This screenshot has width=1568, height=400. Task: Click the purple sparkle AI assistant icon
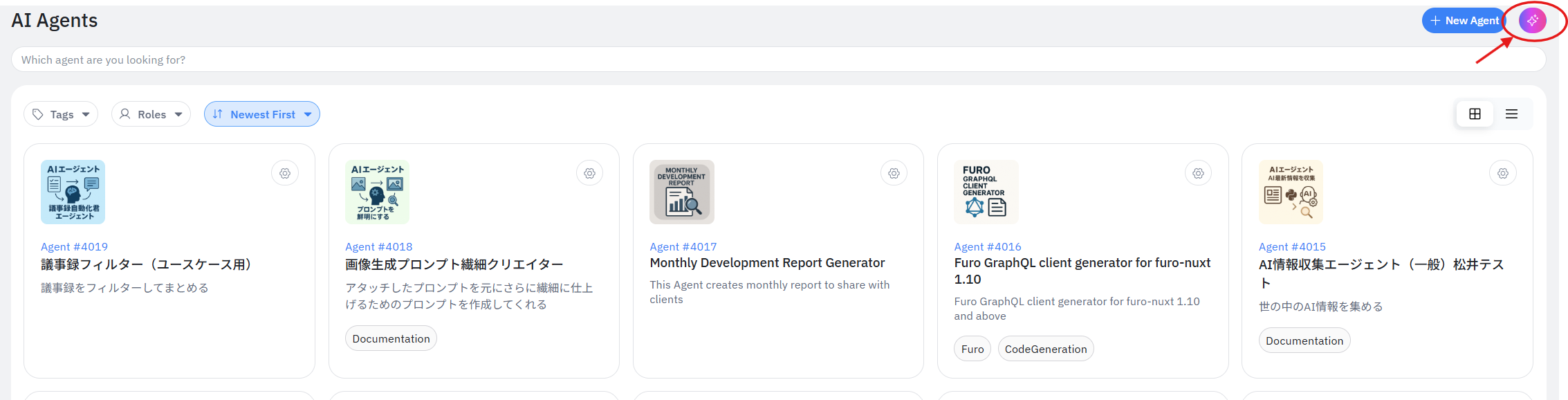pos(1532,21)
